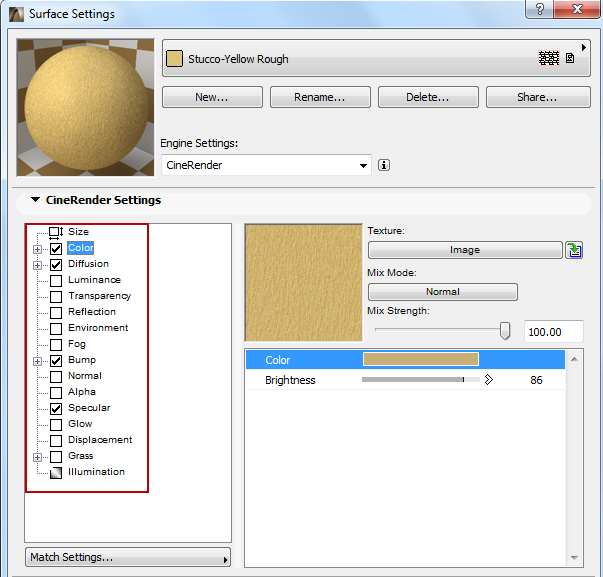Select the Illumination channel icon
Image resolution: width=603 pixels, height=577 pixels.
coord(56,473)
